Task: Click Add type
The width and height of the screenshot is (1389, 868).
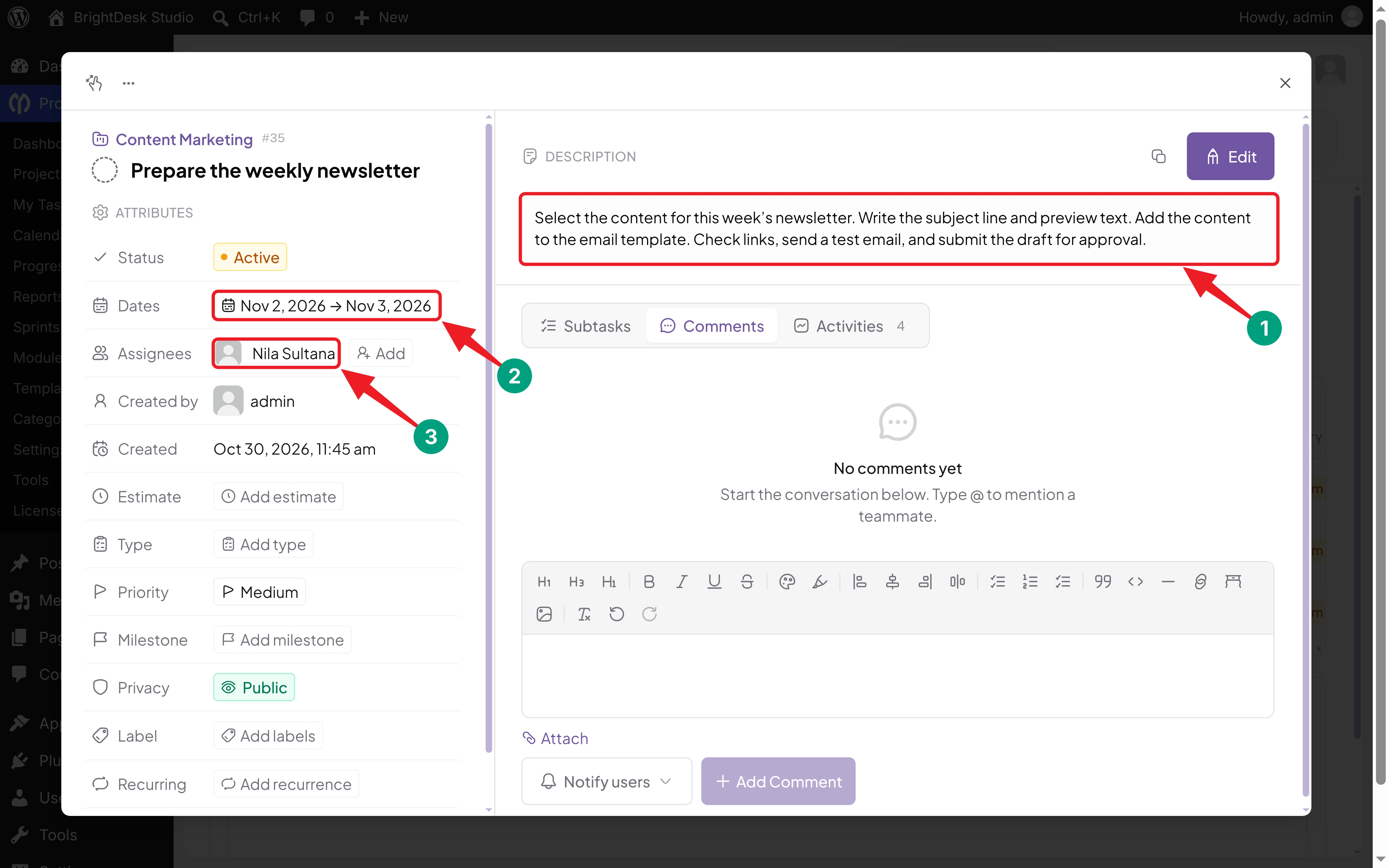Action: [263, 544]
